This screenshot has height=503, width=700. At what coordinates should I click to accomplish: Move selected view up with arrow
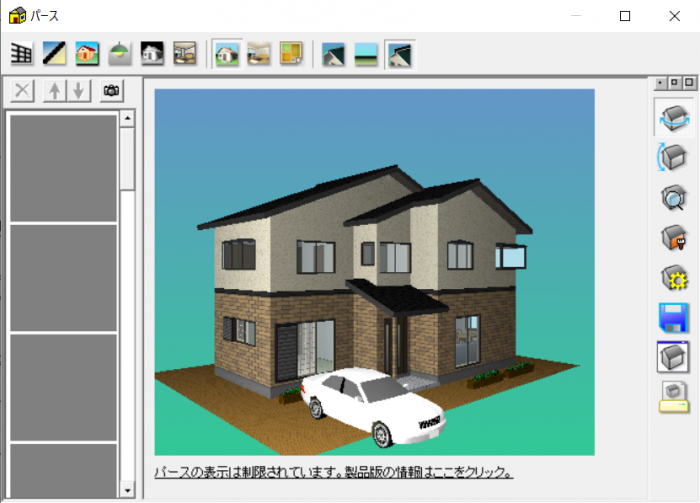point(55,91)
